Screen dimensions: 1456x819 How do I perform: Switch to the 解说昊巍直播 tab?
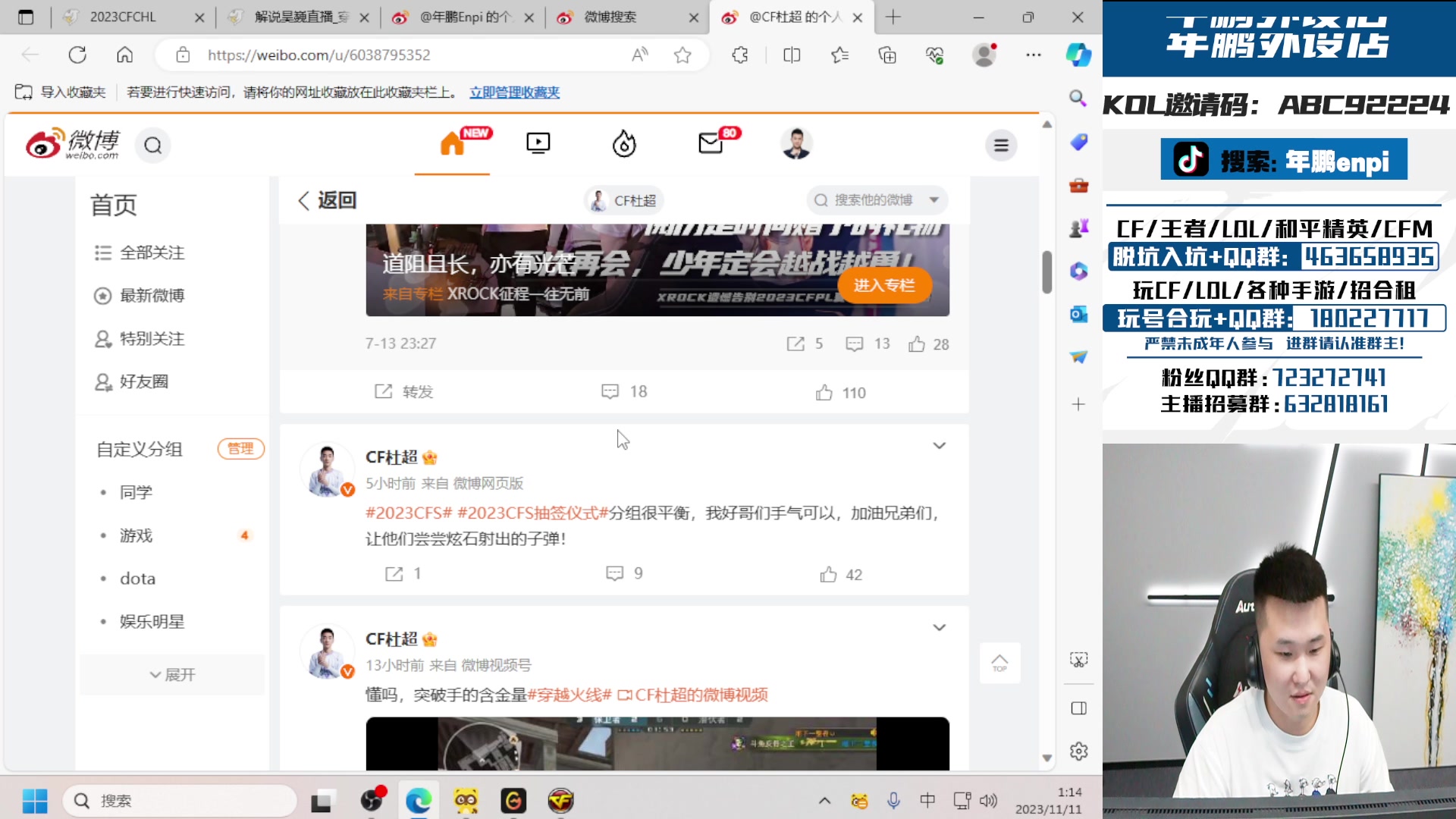tap(297, 17)
